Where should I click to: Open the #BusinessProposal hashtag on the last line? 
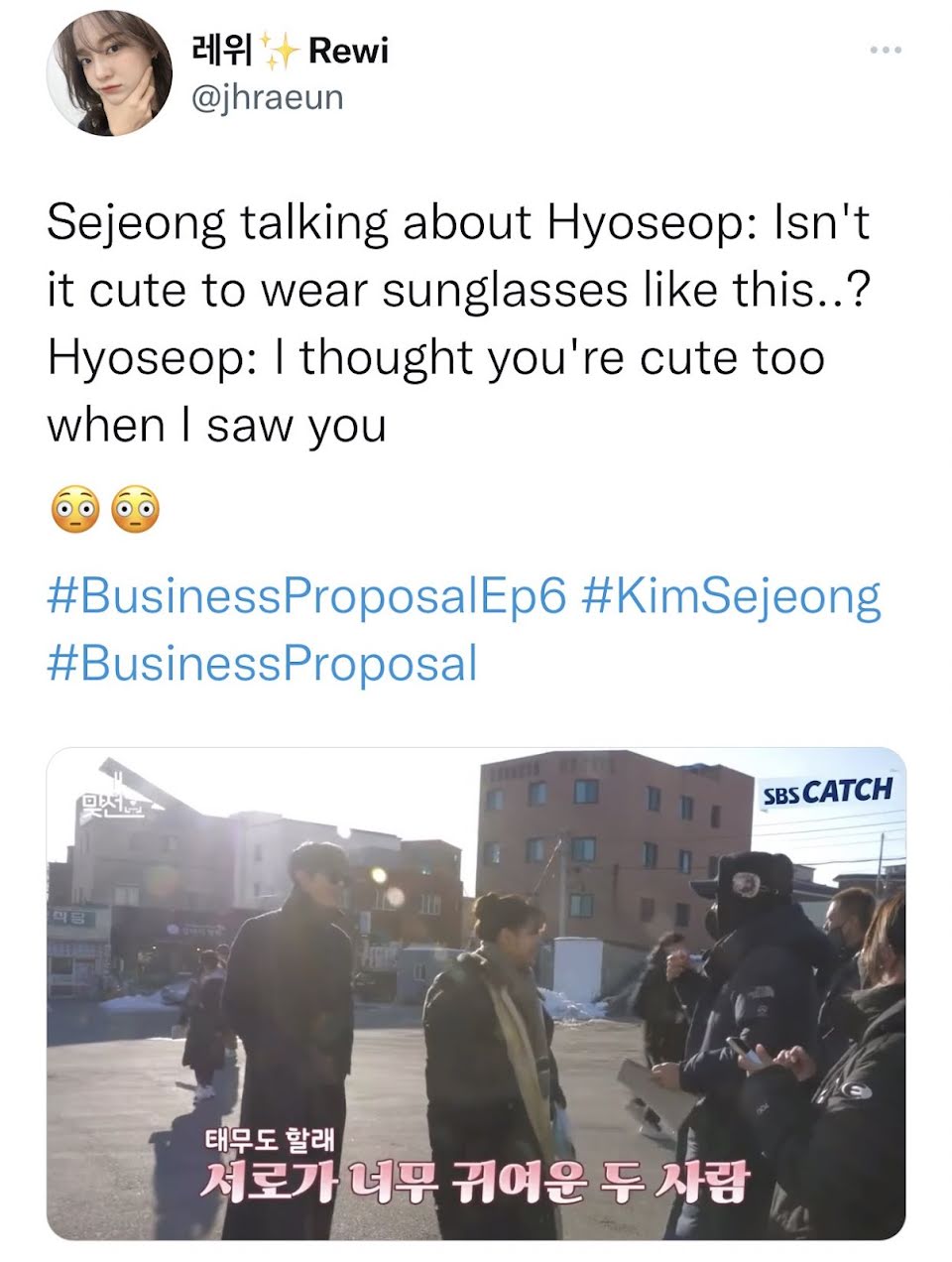[262, 663]
